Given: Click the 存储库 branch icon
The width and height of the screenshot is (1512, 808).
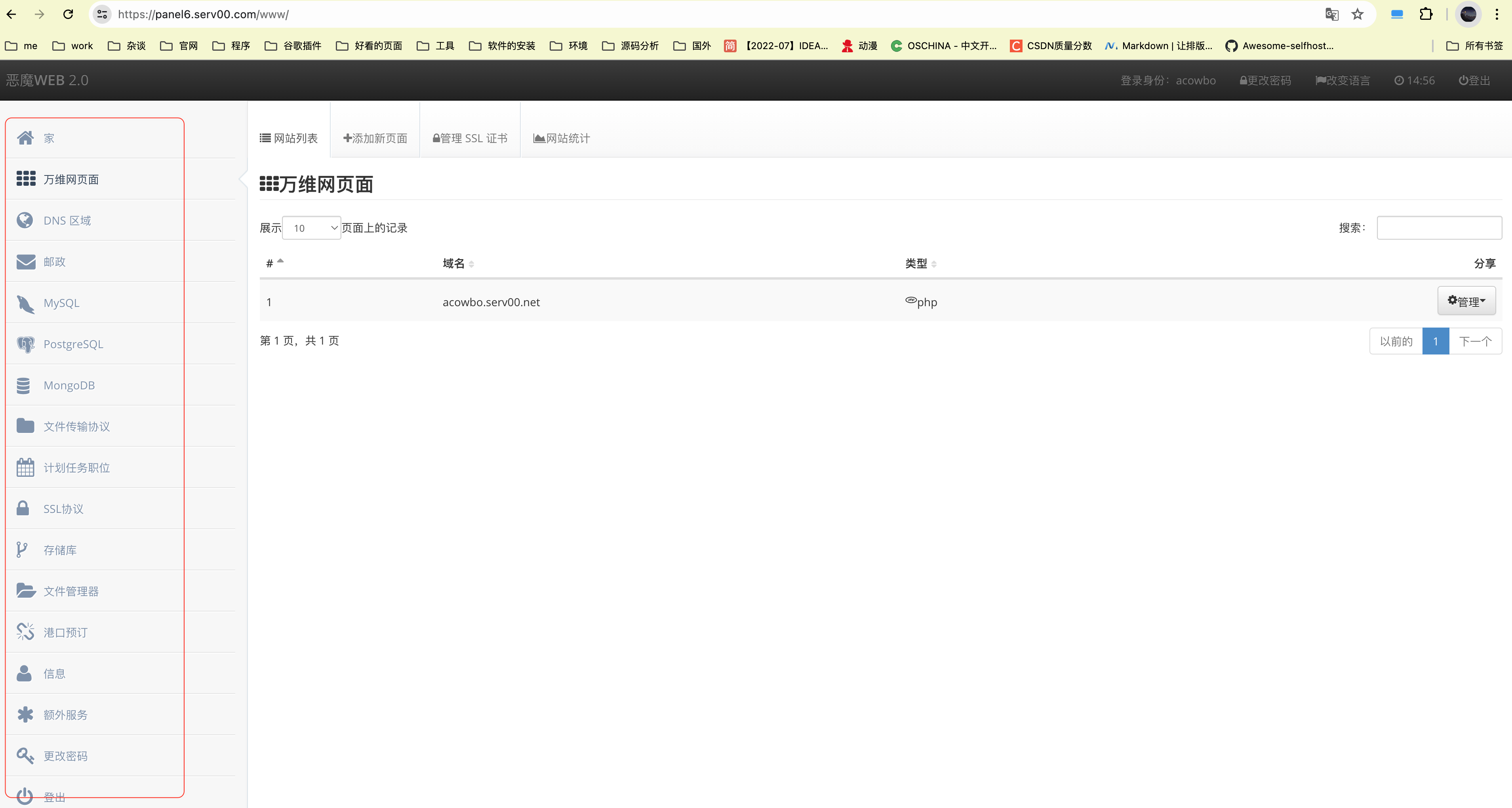Looking at the screenshot, I should tap(22, 550).
